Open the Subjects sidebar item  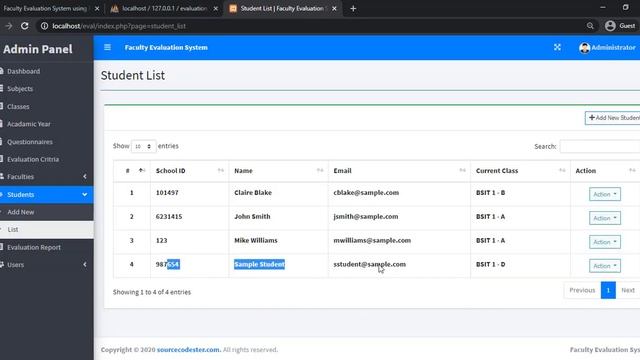point(47,89)
